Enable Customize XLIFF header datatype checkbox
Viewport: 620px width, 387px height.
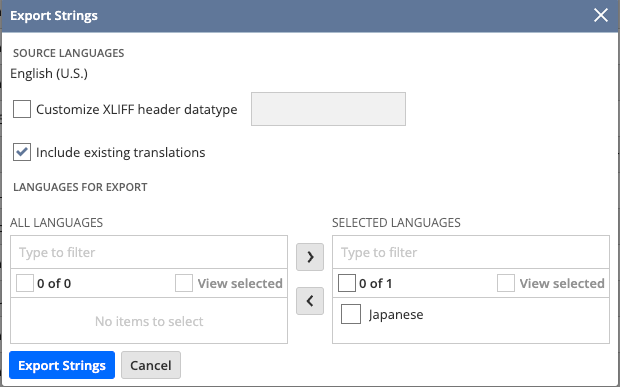(22, 109)
